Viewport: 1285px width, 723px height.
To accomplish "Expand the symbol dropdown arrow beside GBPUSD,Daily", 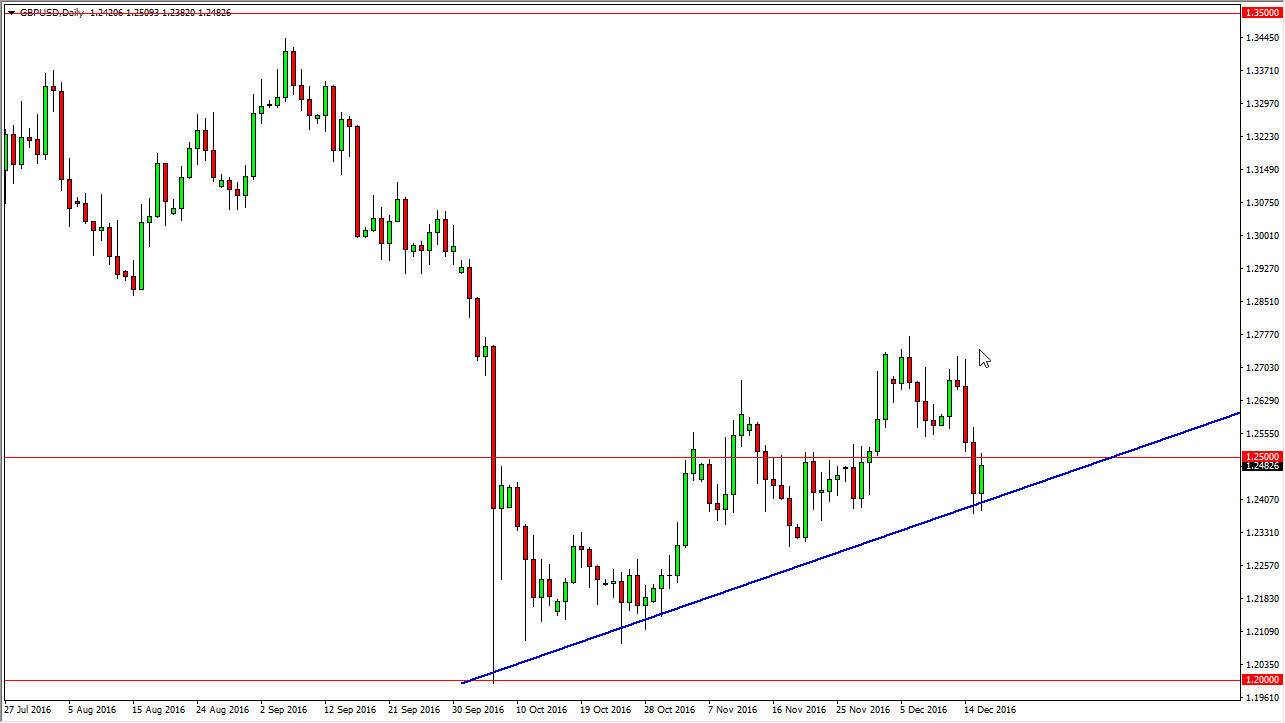I will (x=11, y=13).
